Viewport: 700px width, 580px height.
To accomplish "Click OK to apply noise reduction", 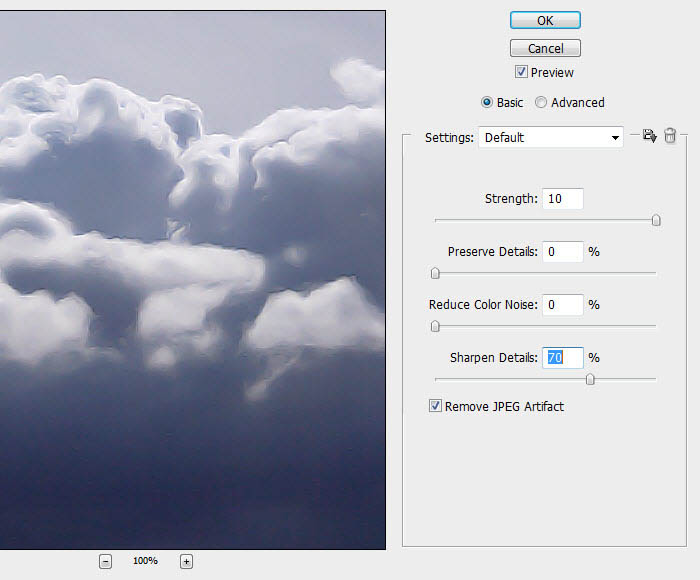I will [x=545, y=21].
